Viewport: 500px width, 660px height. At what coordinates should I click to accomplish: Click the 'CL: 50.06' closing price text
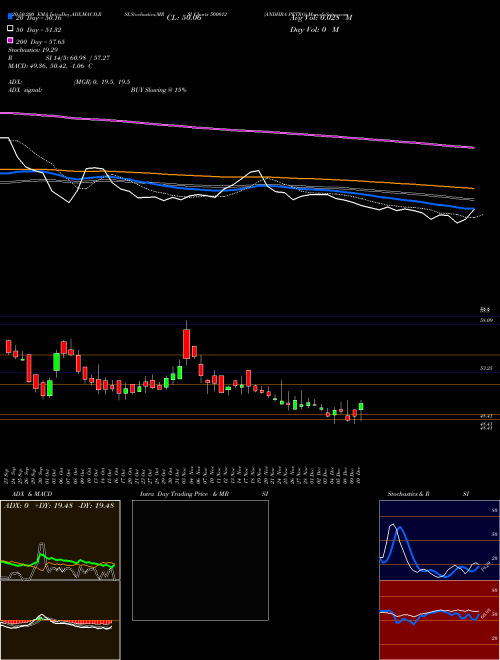pos(184,18)
